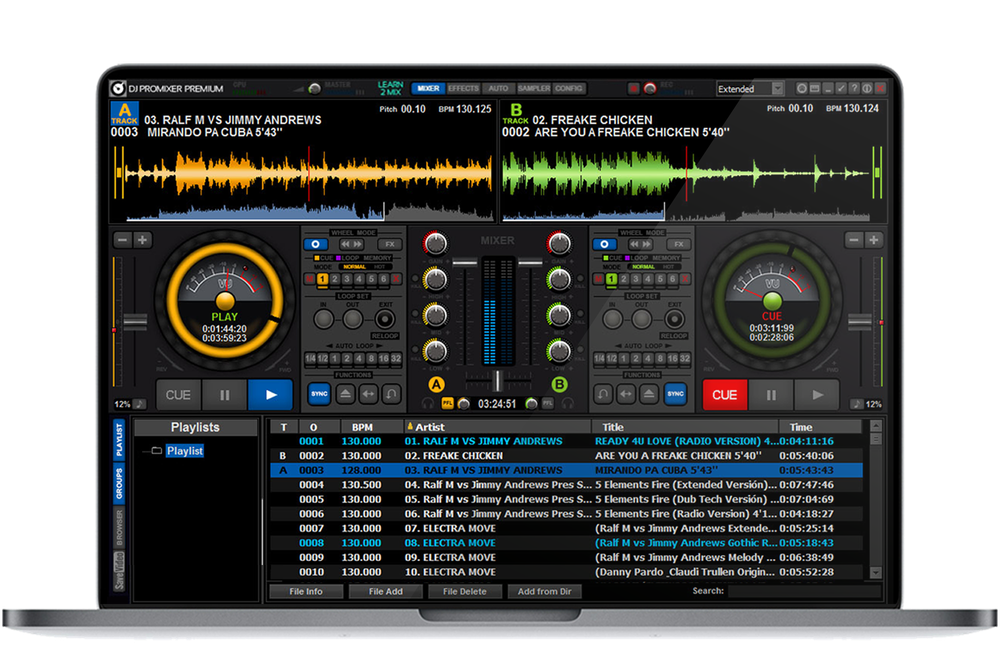Open the SAMPLER panel

pyautogui.click(x=535, y=88)
